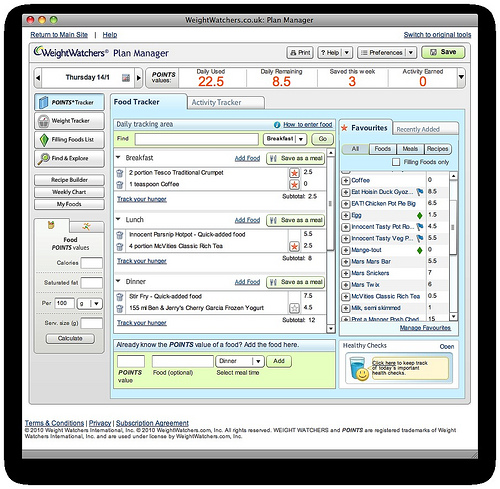Click the Calories input field
This screenshot has width=500, height=489.
tap(92, 263)
